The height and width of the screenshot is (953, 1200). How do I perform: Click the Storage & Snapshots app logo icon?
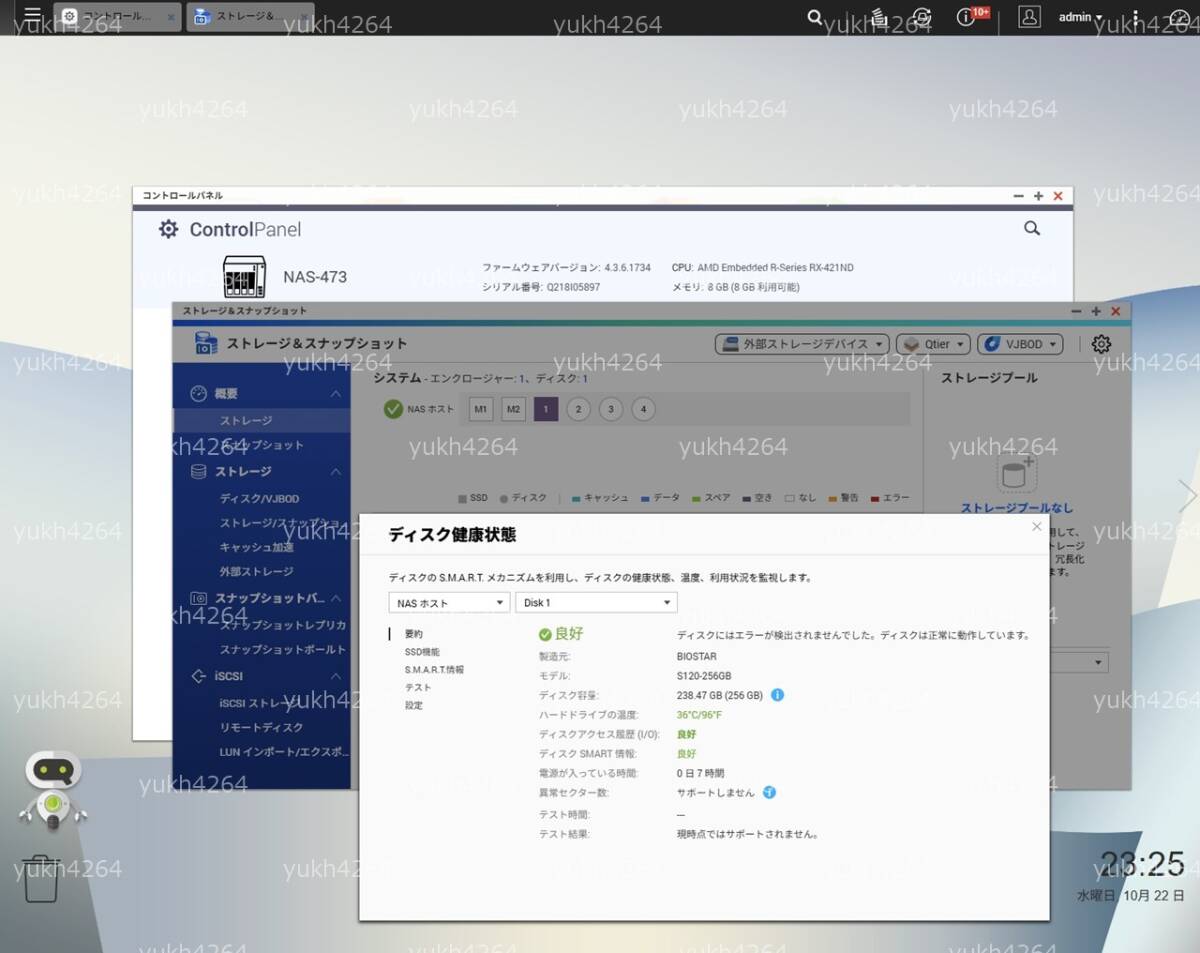[x=206, y=343]
